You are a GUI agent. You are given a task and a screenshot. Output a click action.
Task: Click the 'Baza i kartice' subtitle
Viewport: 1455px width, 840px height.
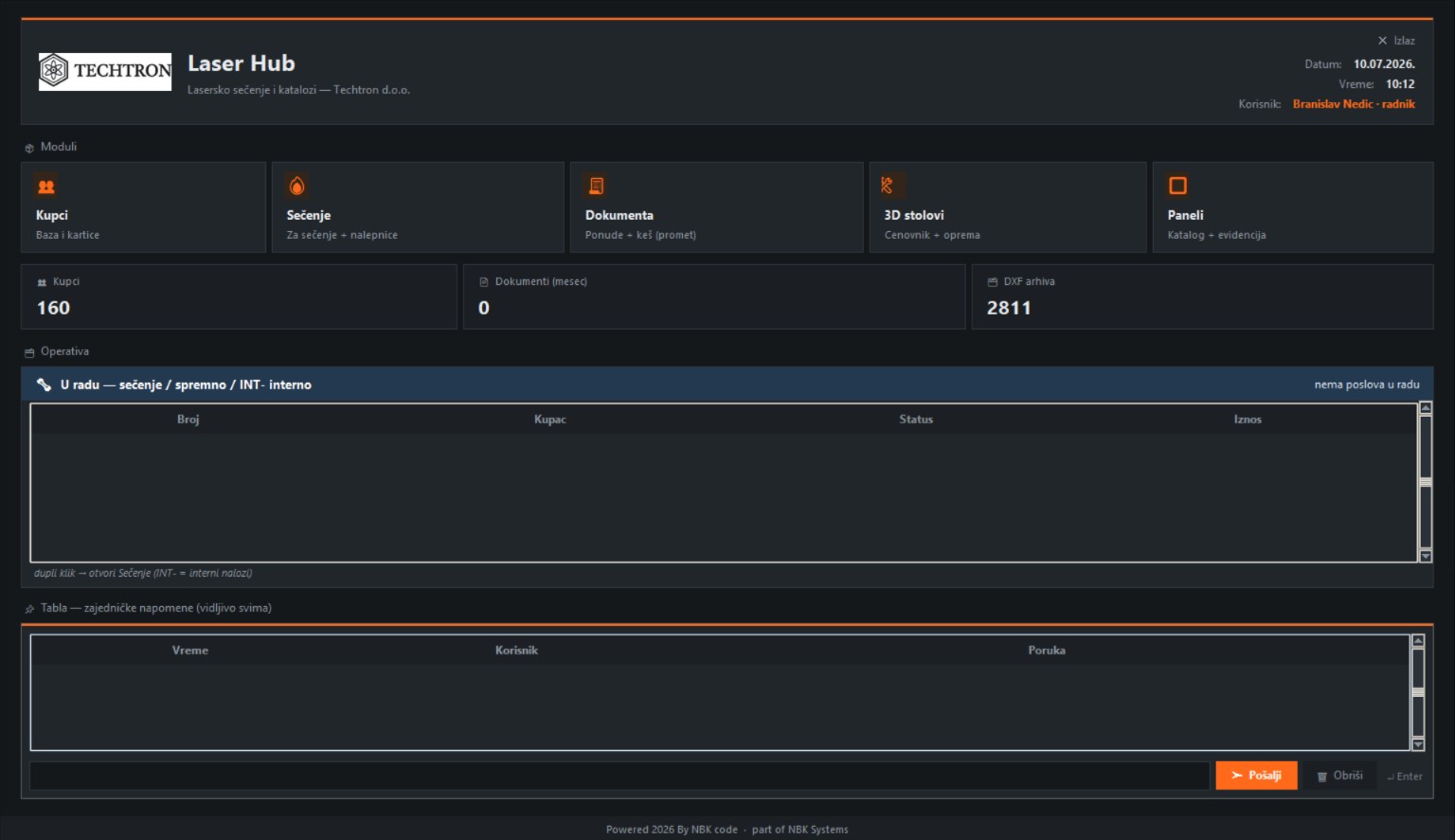67,235
